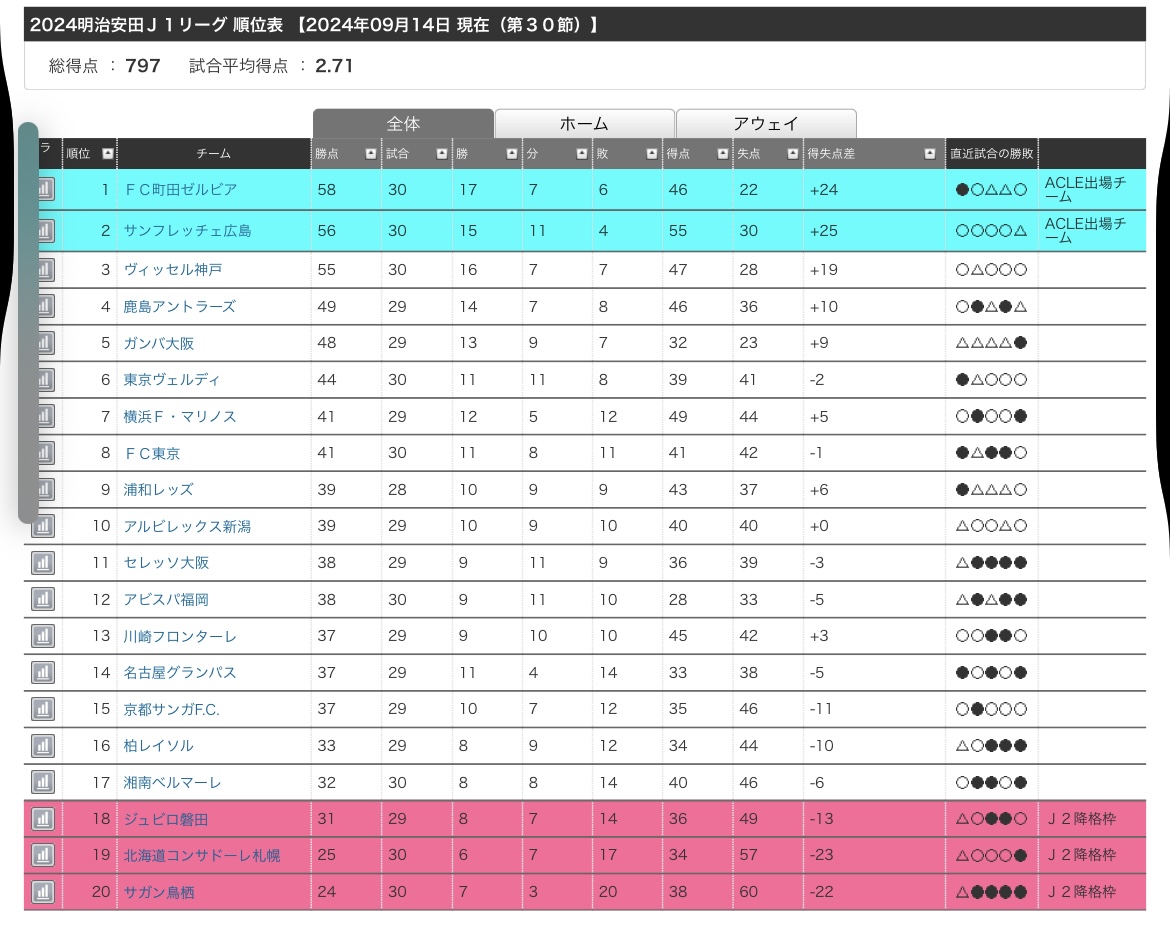Open the graph icon for アビスパ福岡
This screenshot has height=940, width=1170.
pos(42,600)
